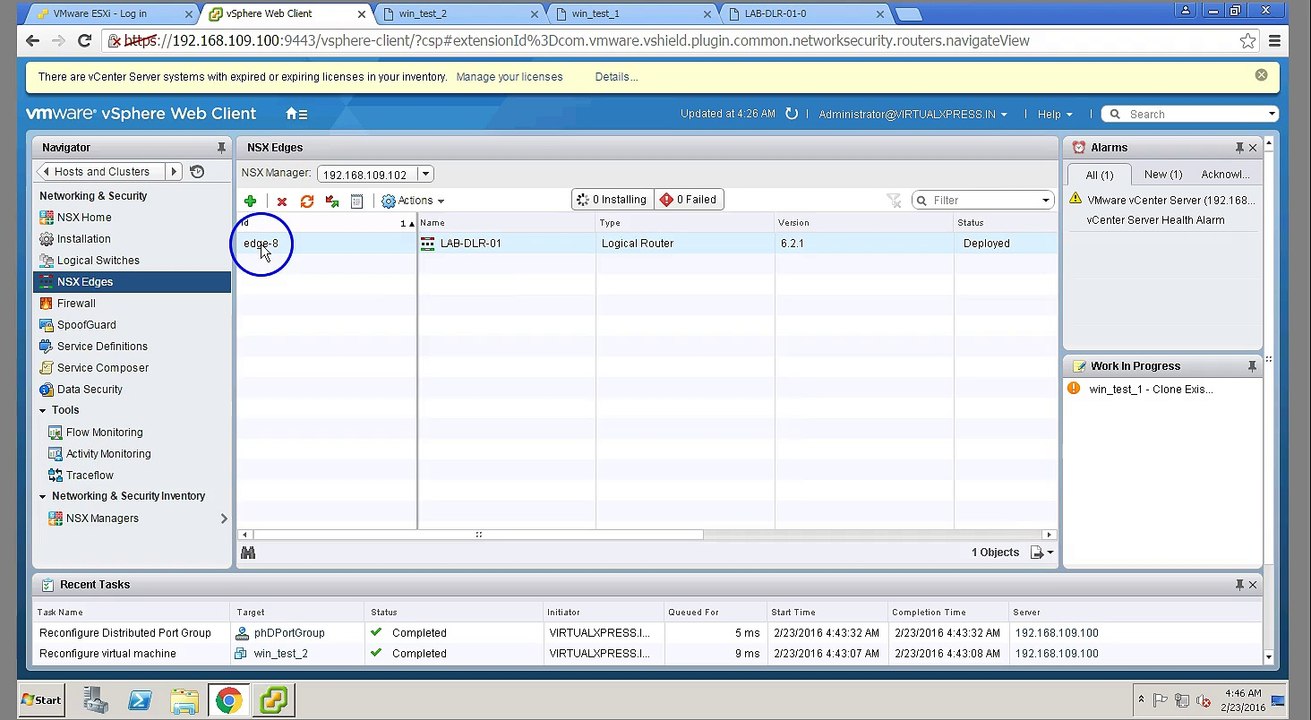Click the orange Force Sync icon
Viewport: 1311px width, 720px height.
tap(307, 201)
